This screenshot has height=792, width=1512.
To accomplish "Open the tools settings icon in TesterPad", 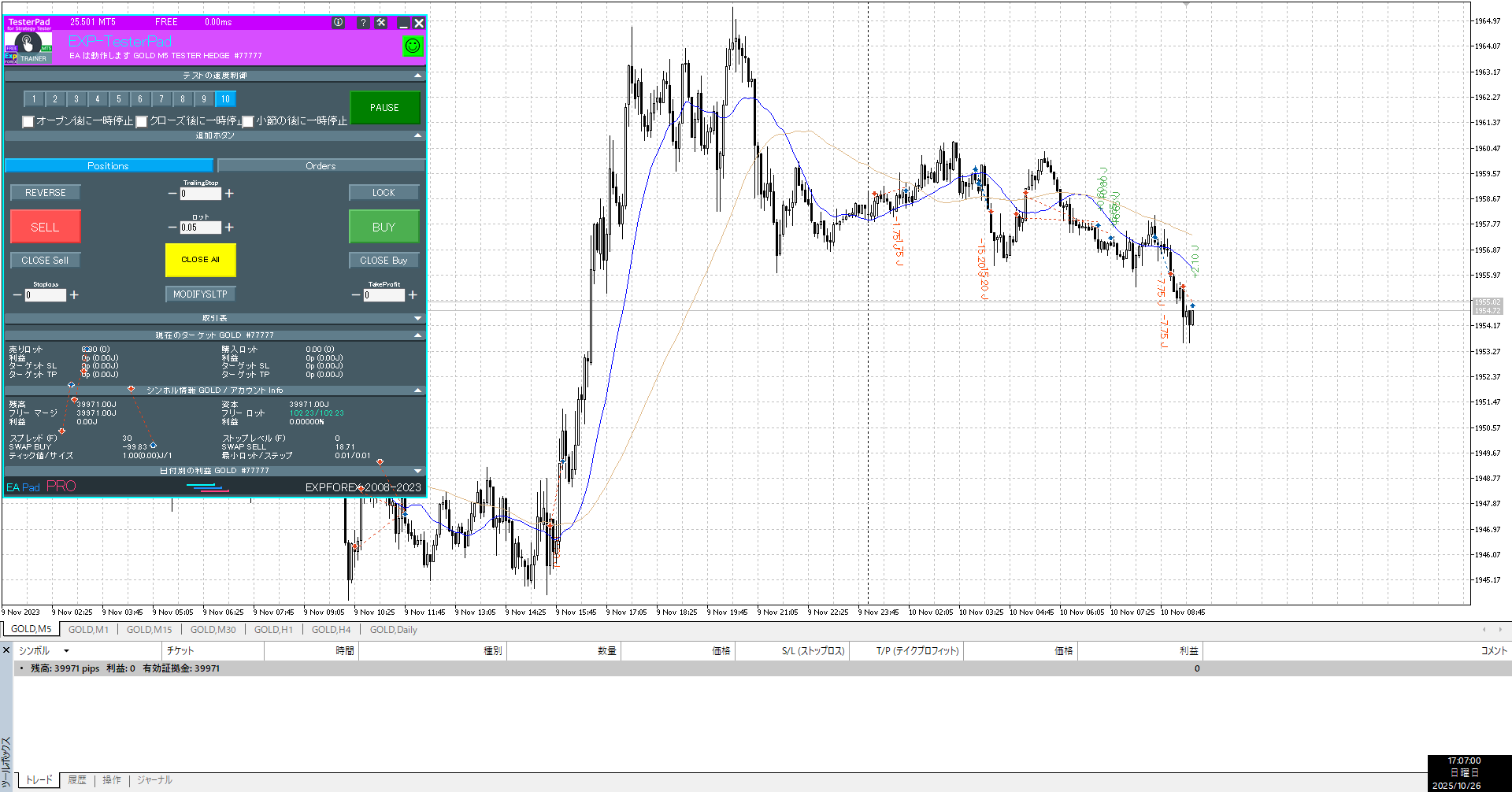I will pyautogui.click(x=381, y=23).
